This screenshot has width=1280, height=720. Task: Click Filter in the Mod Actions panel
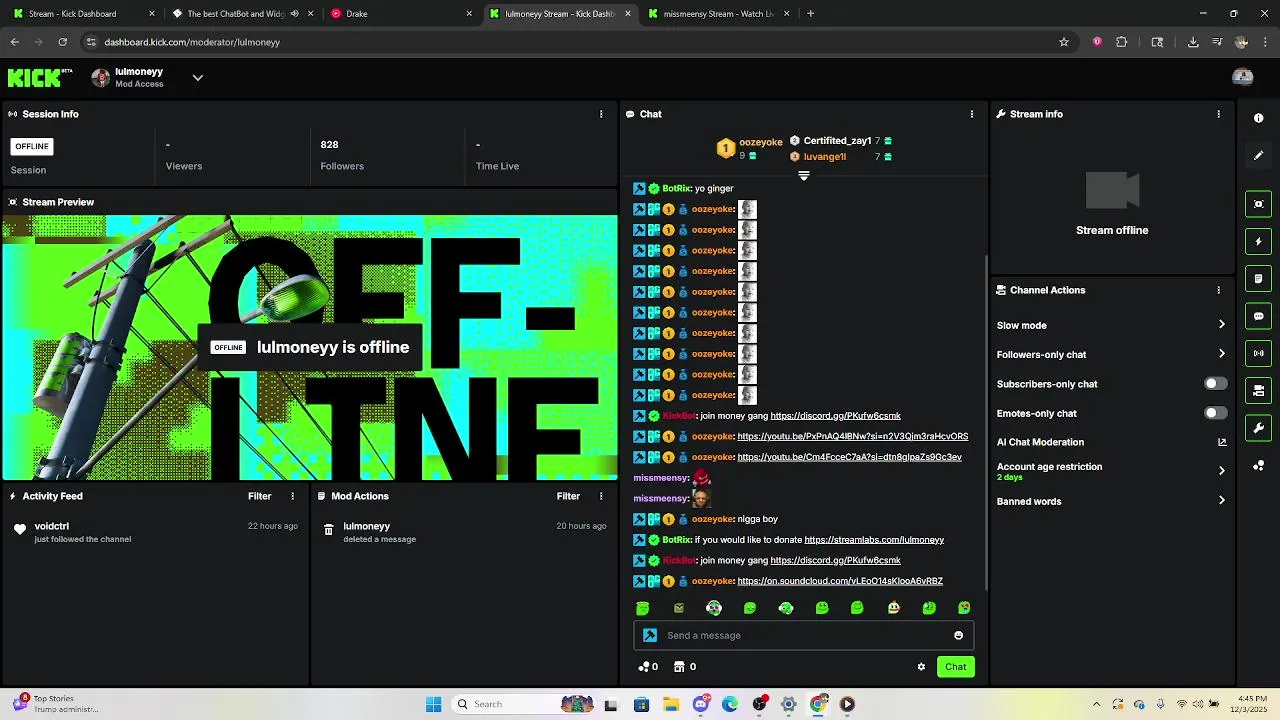(x=568, y=496)
